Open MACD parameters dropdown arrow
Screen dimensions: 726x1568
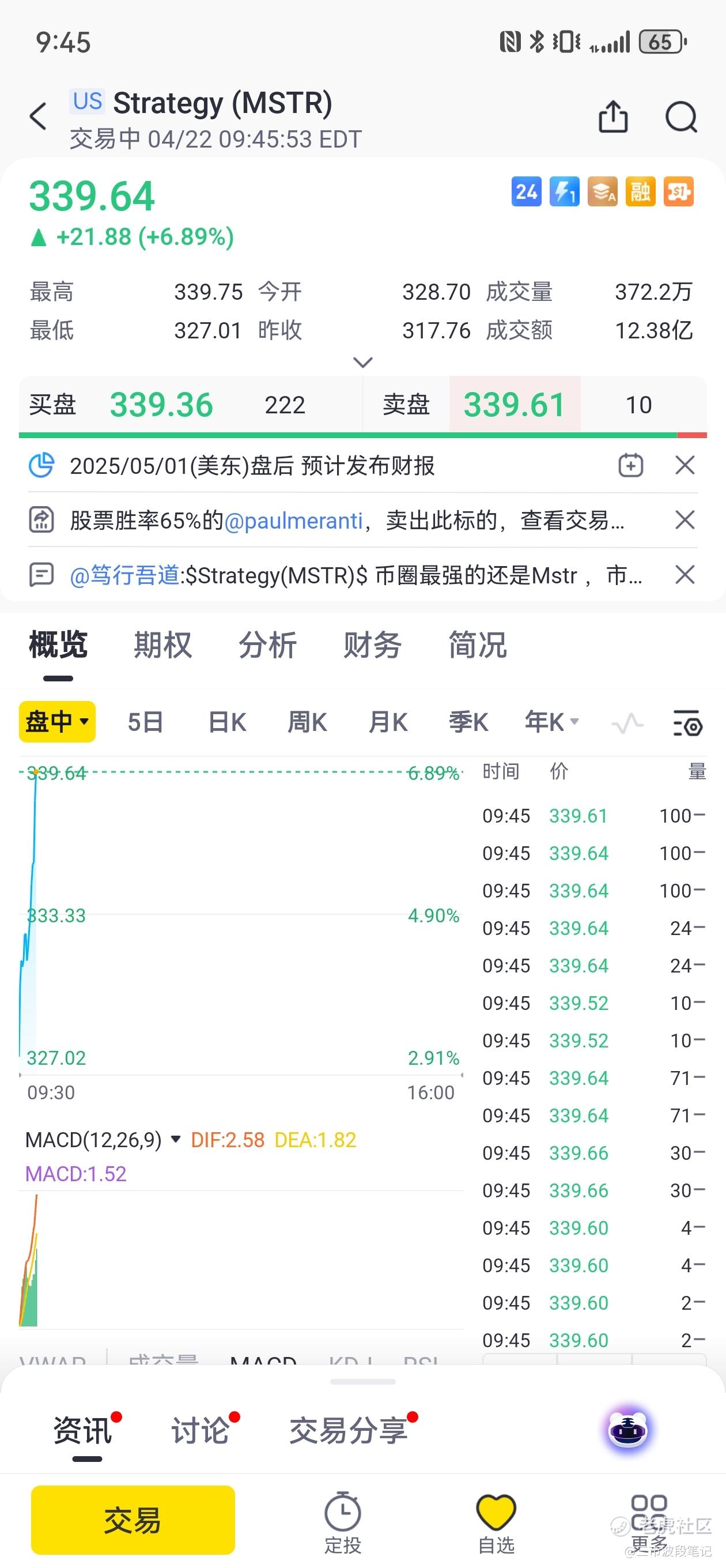tap(176, 1139)
